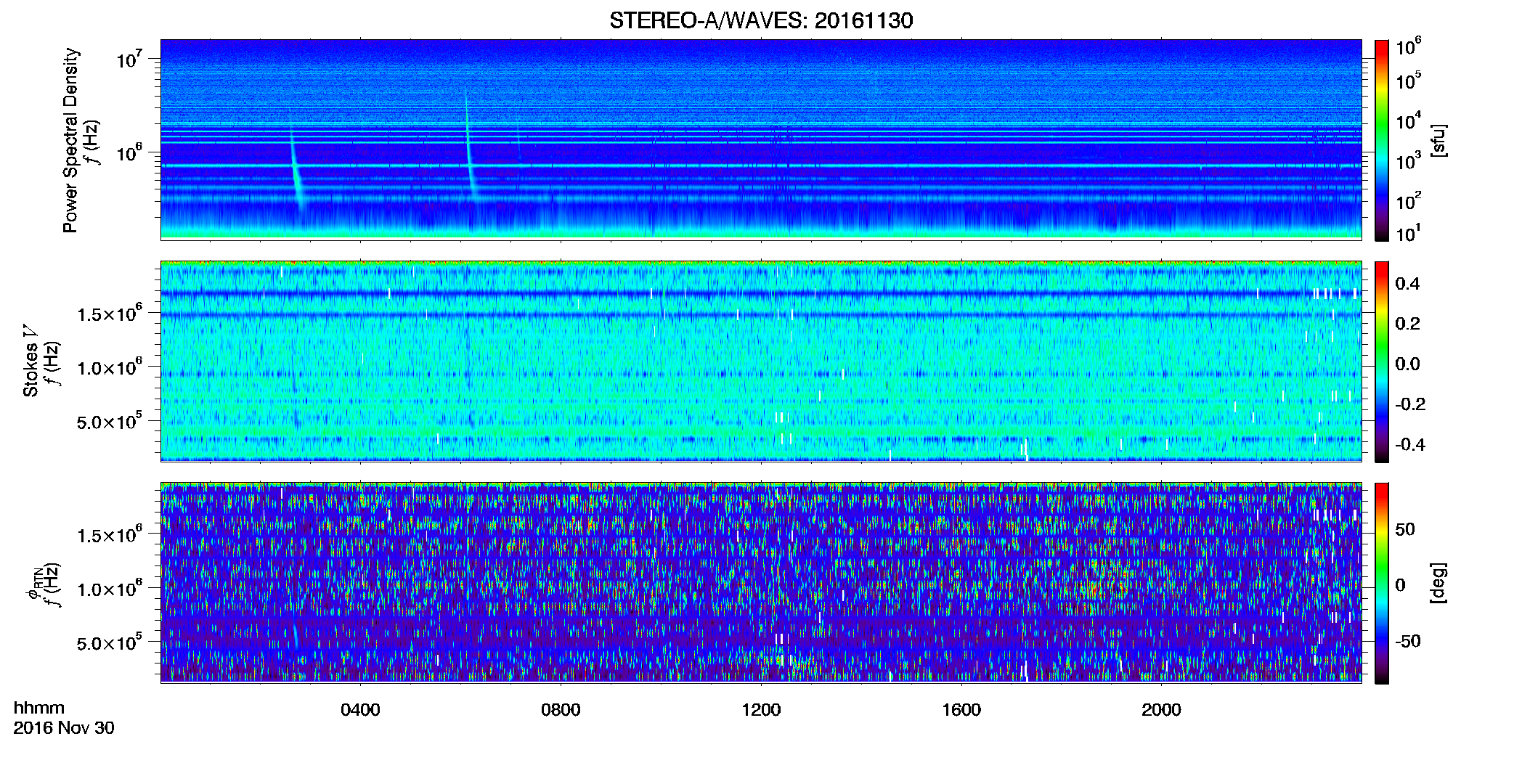1522x784 pixels.
Task: Click the 10^7 frequency tick in top panel
Action: coord(129,59)
